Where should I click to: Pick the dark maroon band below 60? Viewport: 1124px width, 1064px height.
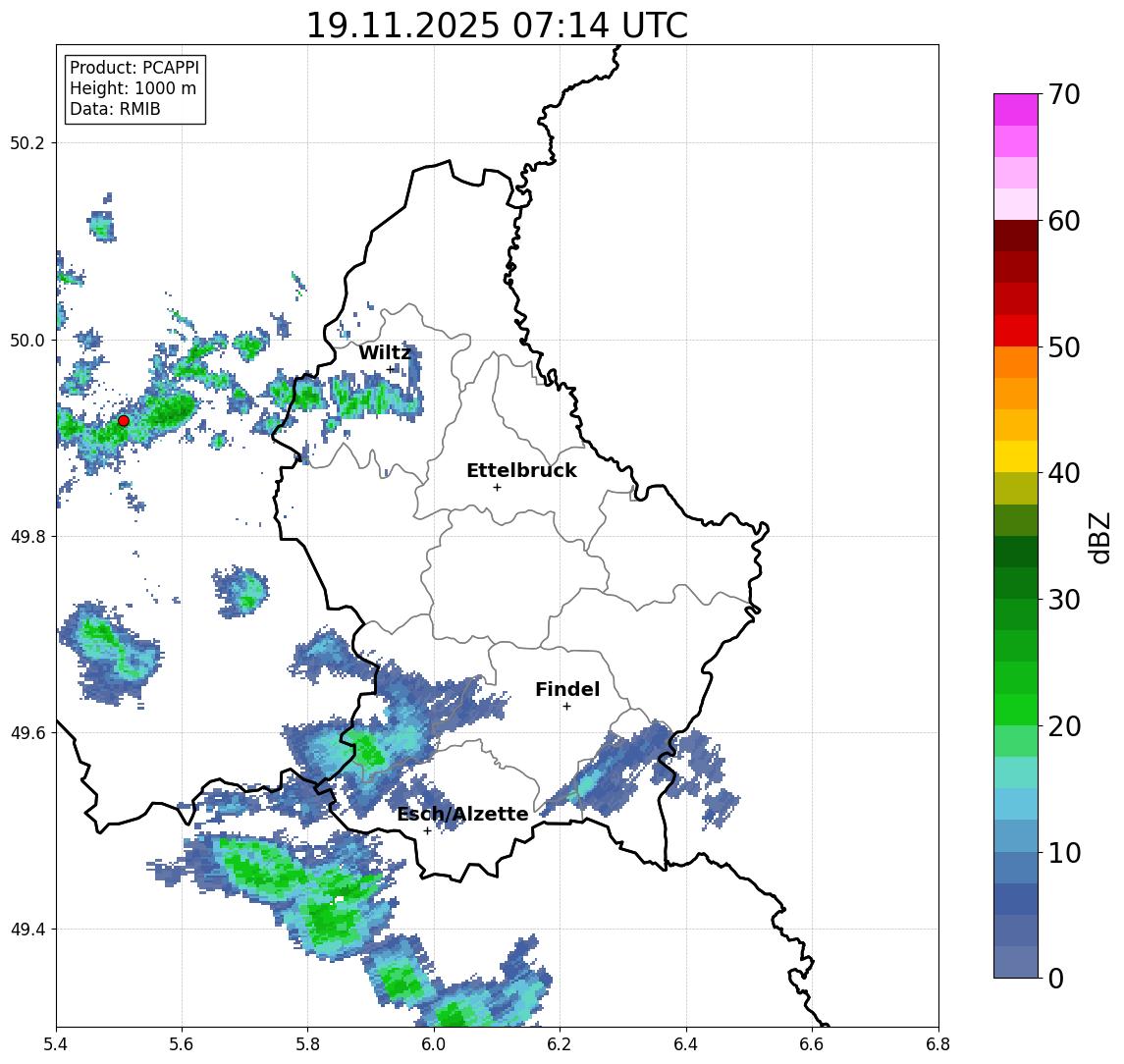(x=1016, y=236)
